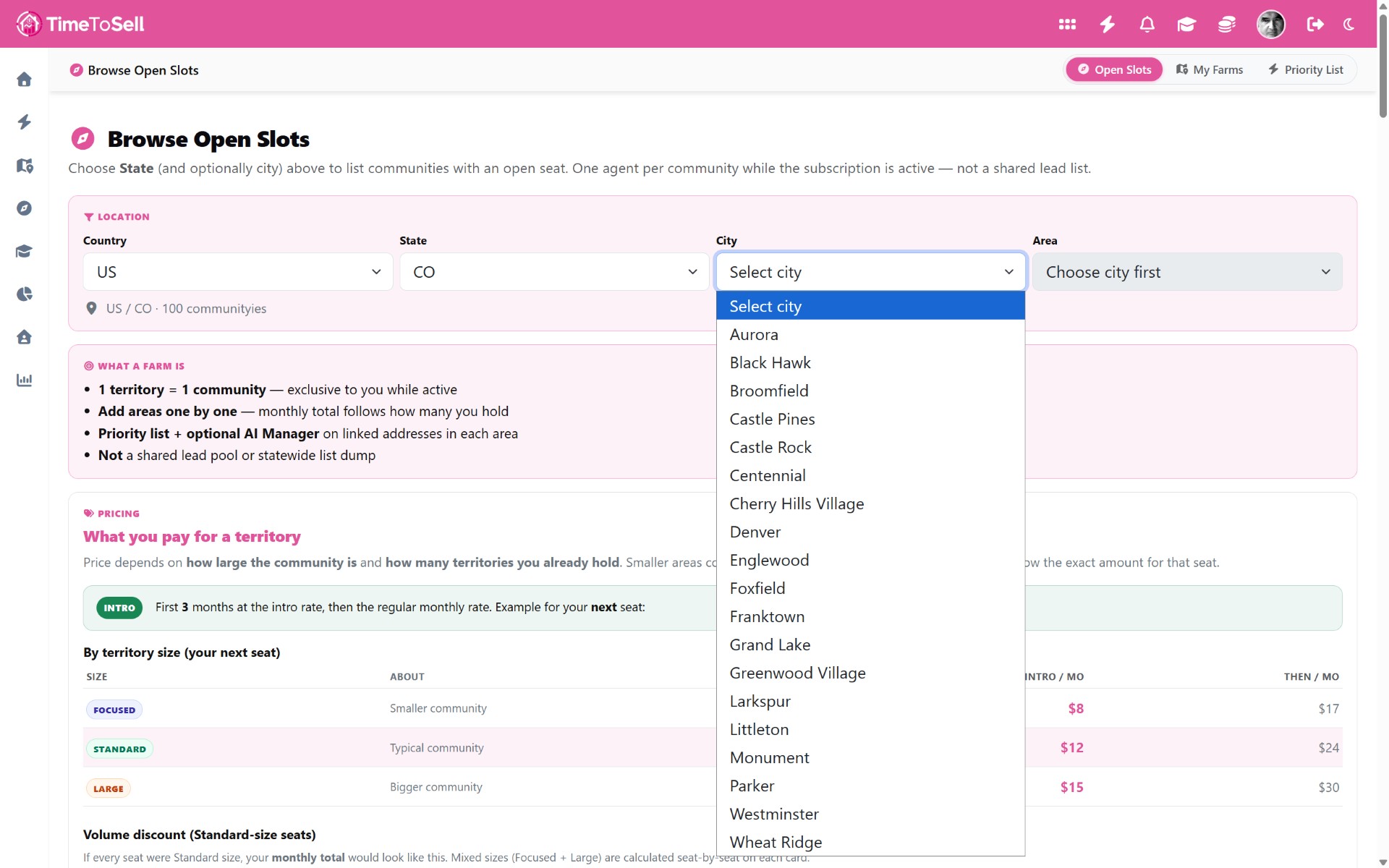Select Broomfield from the city list

tap(870, 391)
